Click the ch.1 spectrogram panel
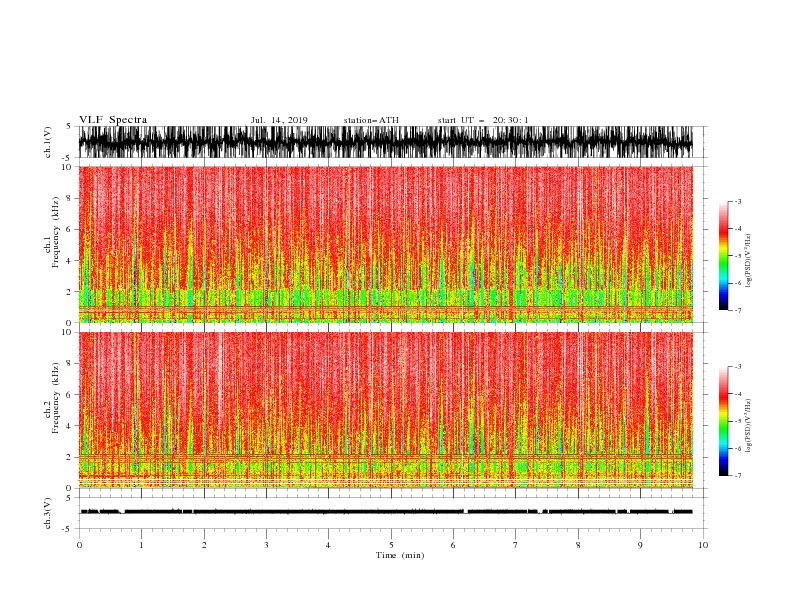 coord(385,244)
